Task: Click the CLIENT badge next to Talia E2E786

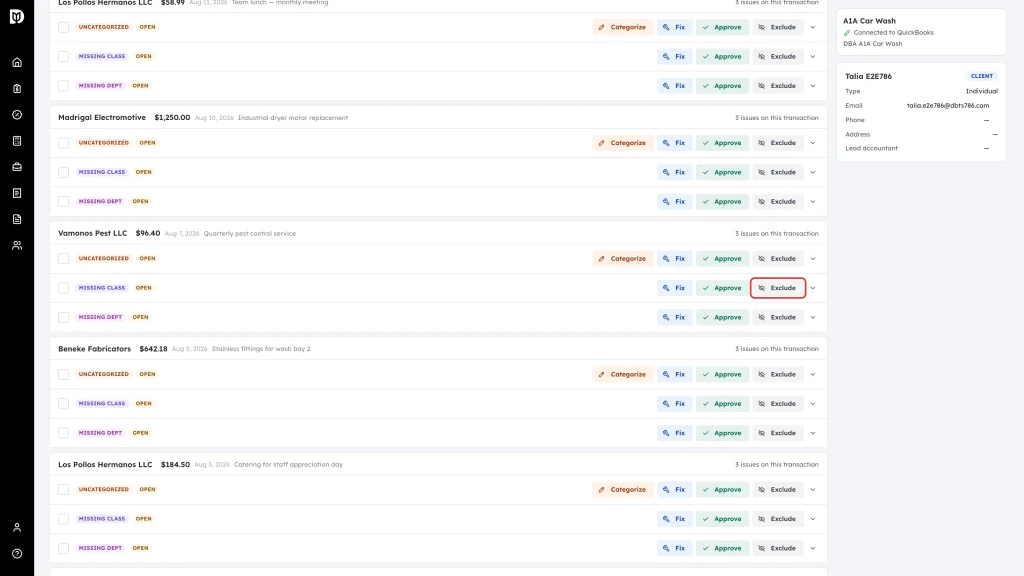Action: click(982, 76)
